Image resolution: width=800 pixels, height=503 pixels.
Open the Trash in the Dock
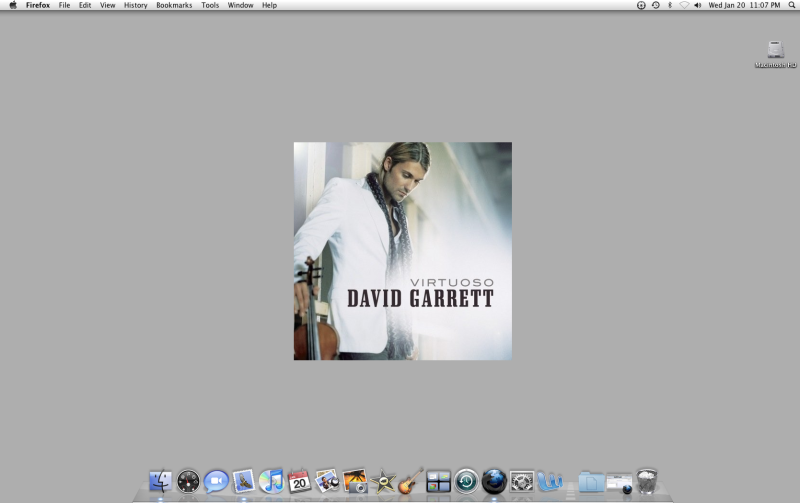(647, 481)
